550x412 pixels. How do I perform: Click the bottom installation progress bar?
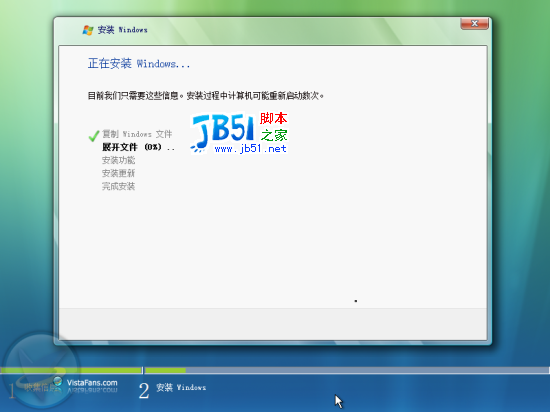pos(275,370)
